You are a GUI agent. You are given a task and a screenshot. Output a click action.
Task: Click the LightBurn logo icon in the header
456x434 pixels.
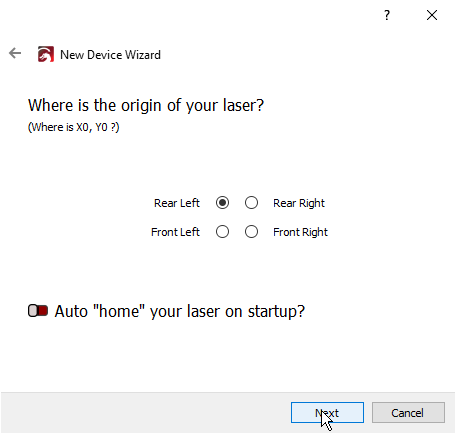pos(45,54)
